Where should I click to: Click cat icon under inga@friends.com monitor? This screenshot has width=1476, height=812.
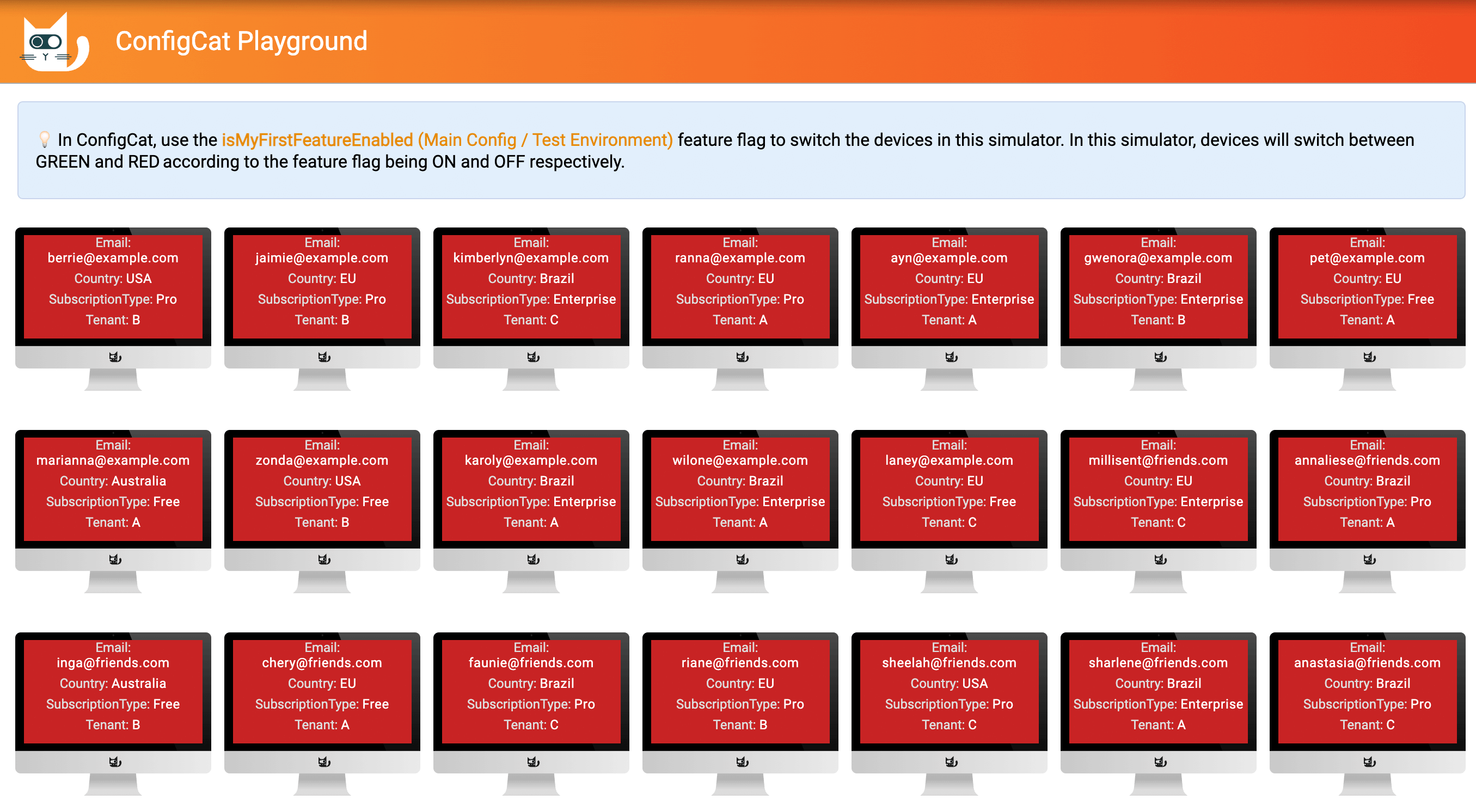pyautogui.click(x=114, y=762)
